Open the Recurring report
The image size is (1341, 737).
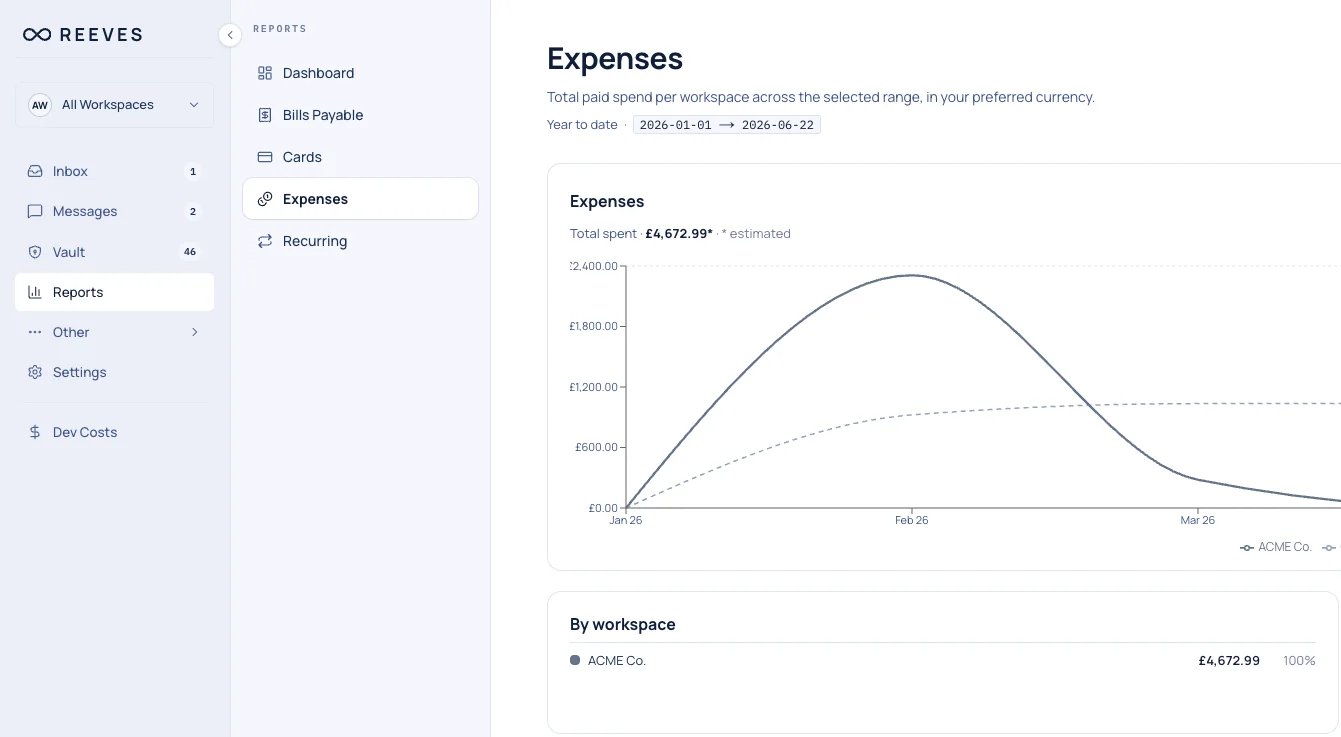point(360,241)
